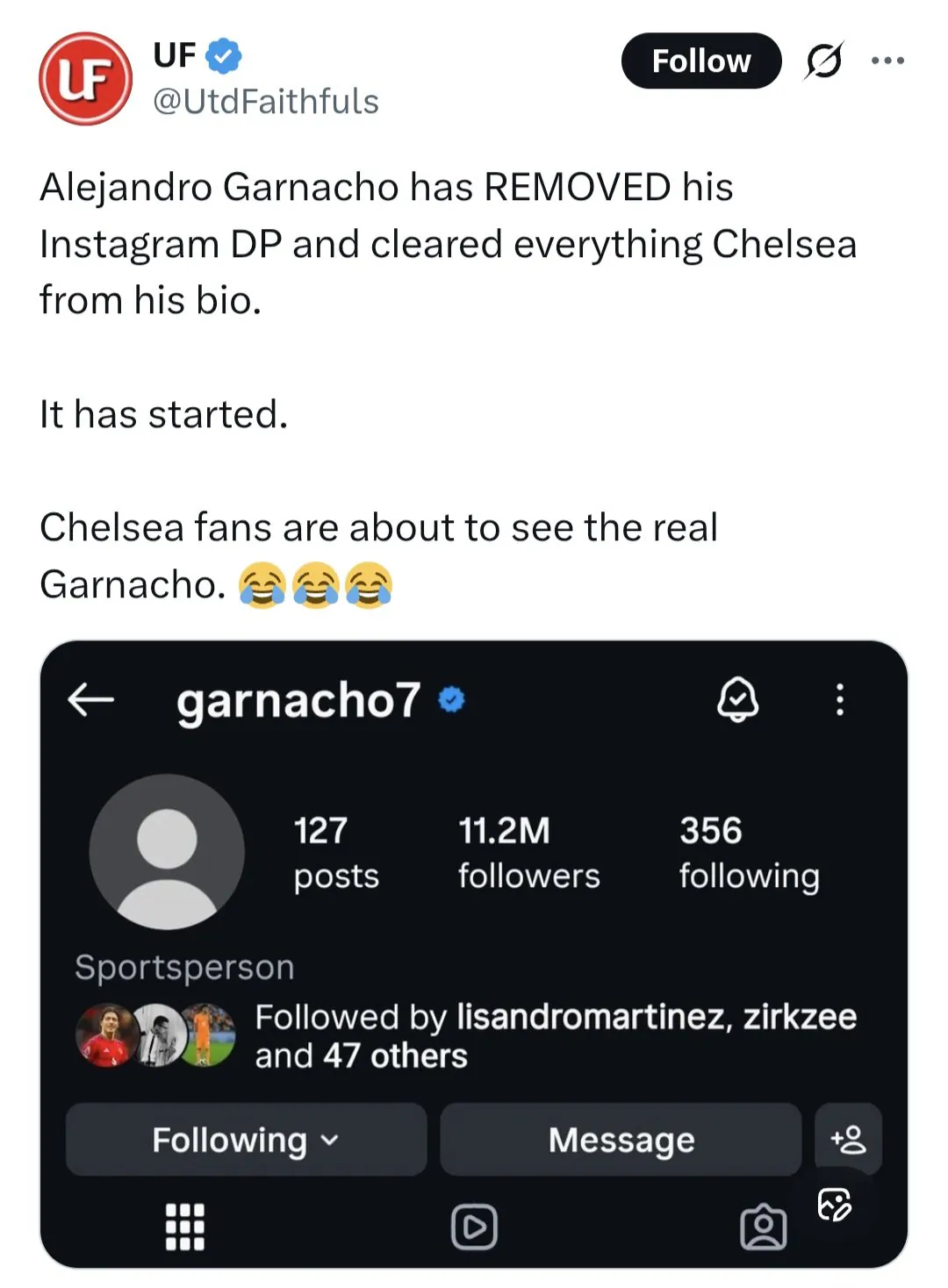The height and width of the screenshot is (1288, 948).
Task: Tap the blank default profile picture
Action: pyautogui.click(x=167, y=851)
